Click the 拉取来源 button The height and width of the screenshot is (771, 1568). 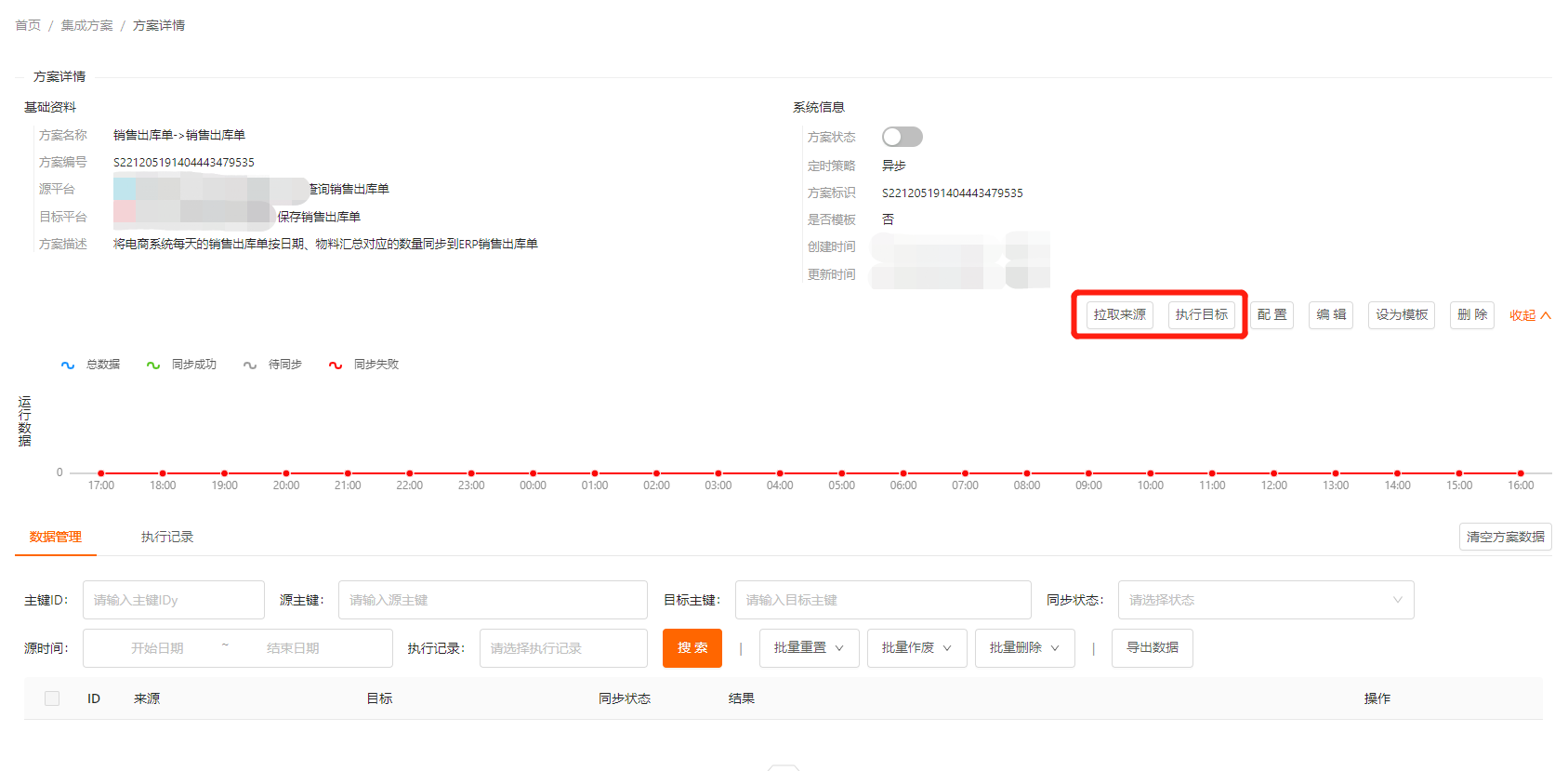[1119, 315]
